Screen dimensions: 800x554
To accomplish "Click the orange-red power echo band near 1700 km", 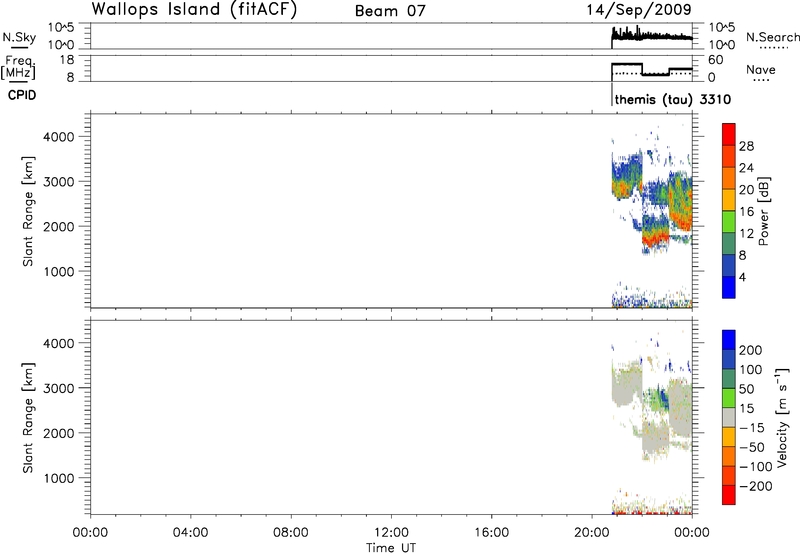I will click(655, 238).
